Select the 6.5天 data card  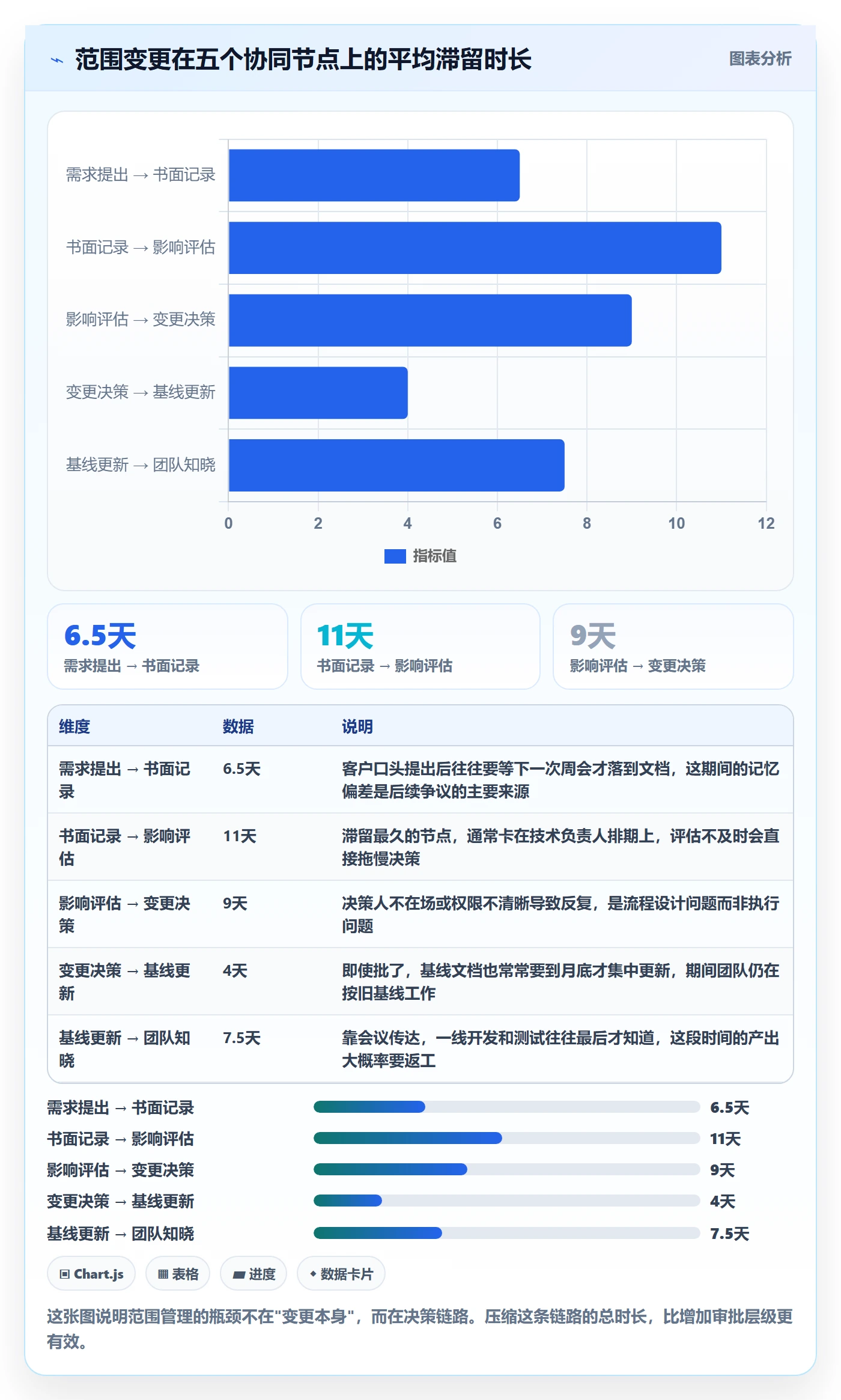point(168,647)
